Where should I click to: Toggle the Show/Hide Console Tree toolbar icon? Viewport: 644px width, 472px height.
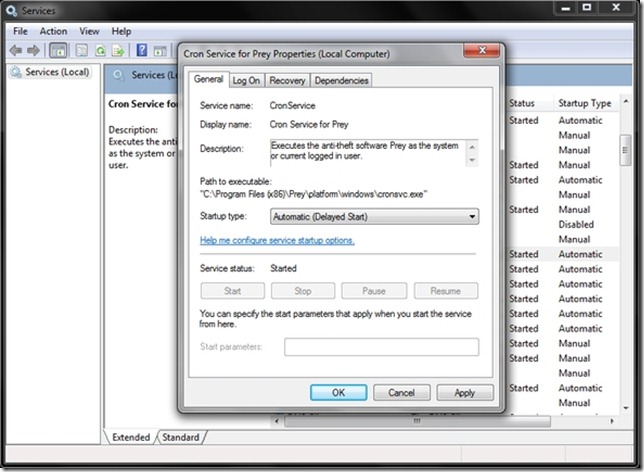tap(58, 51)
